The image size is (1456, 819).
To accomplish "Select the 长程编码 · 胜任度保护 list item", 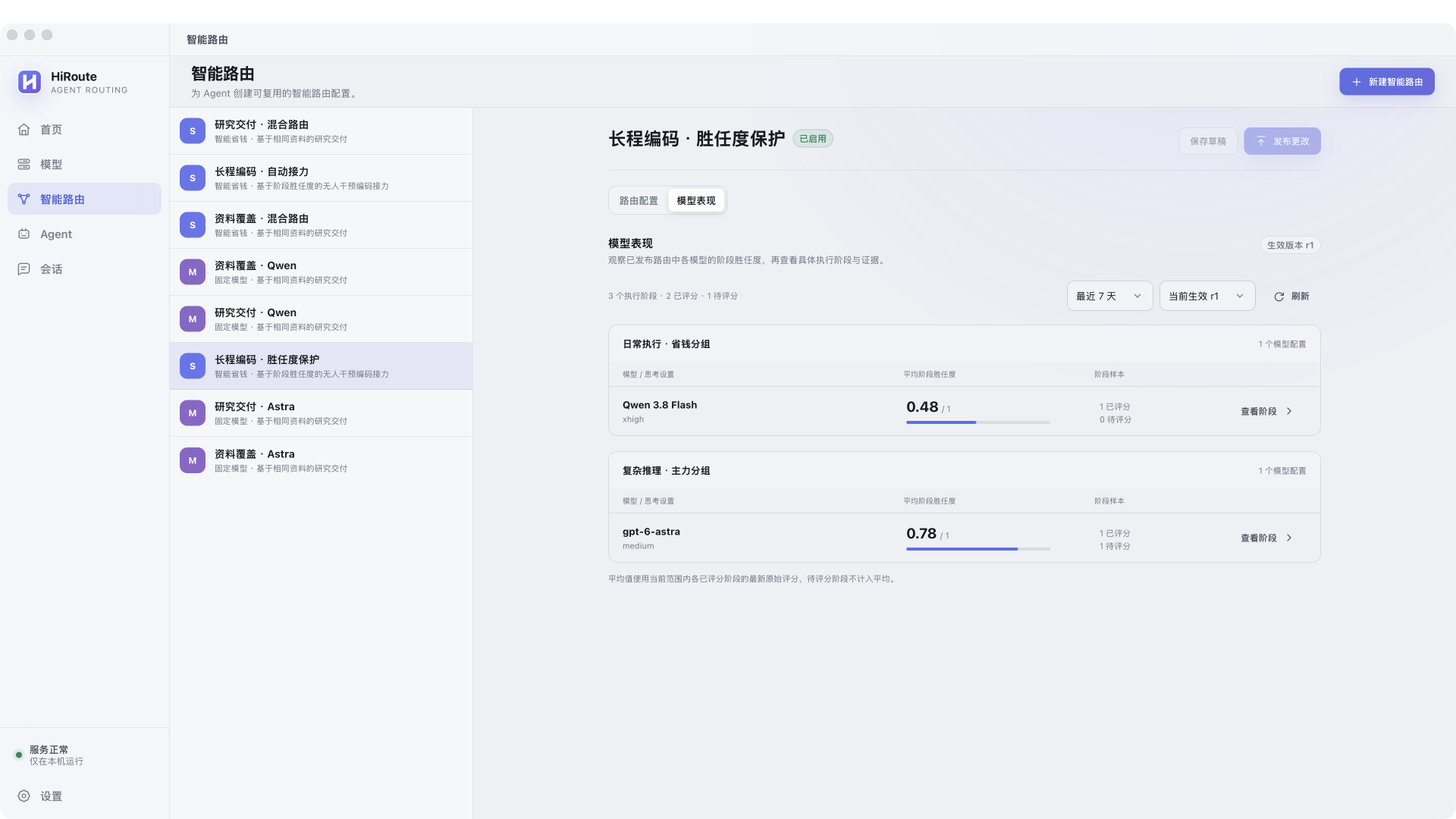I will 322,366.
